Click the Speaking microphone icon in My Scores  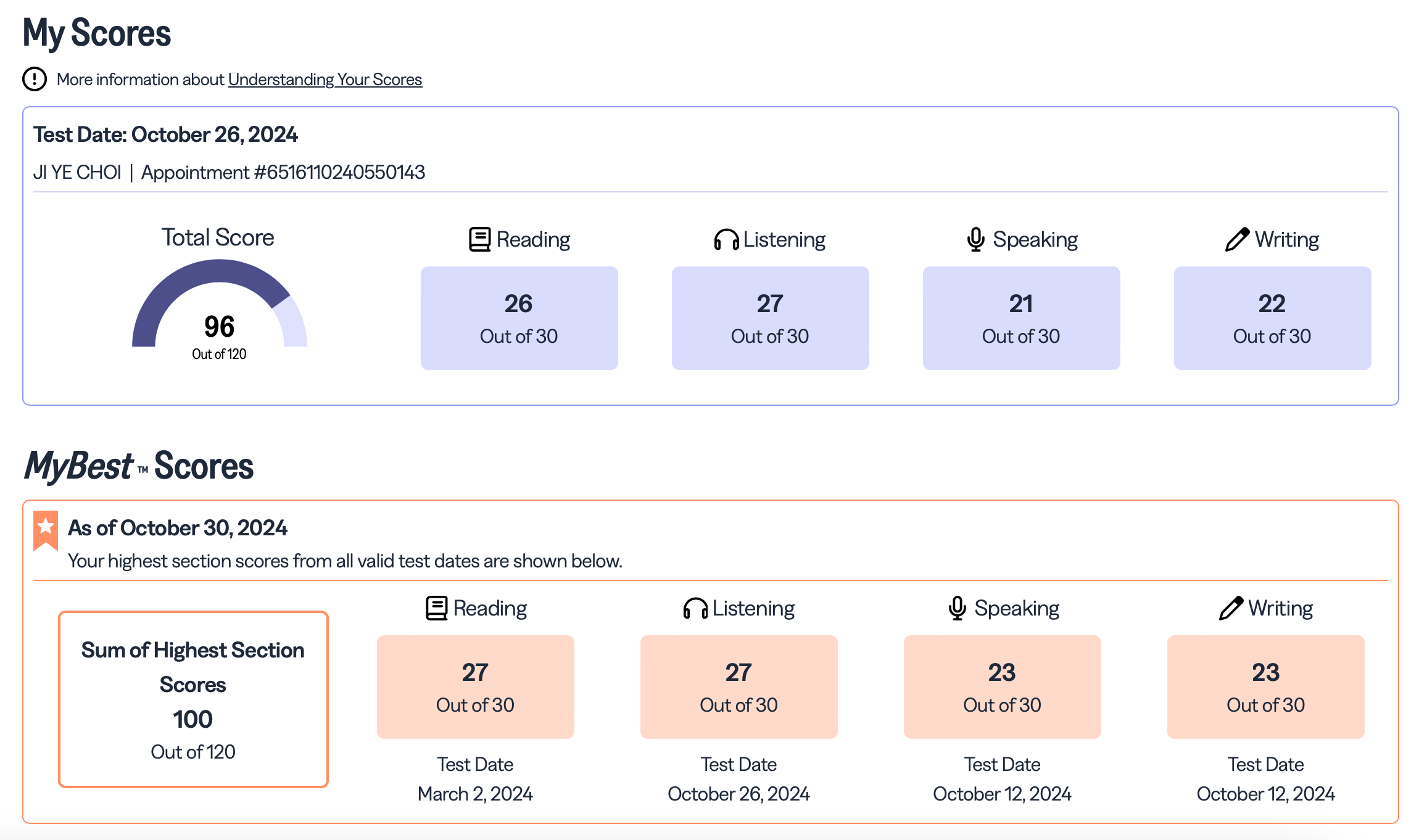coord(975,239)
